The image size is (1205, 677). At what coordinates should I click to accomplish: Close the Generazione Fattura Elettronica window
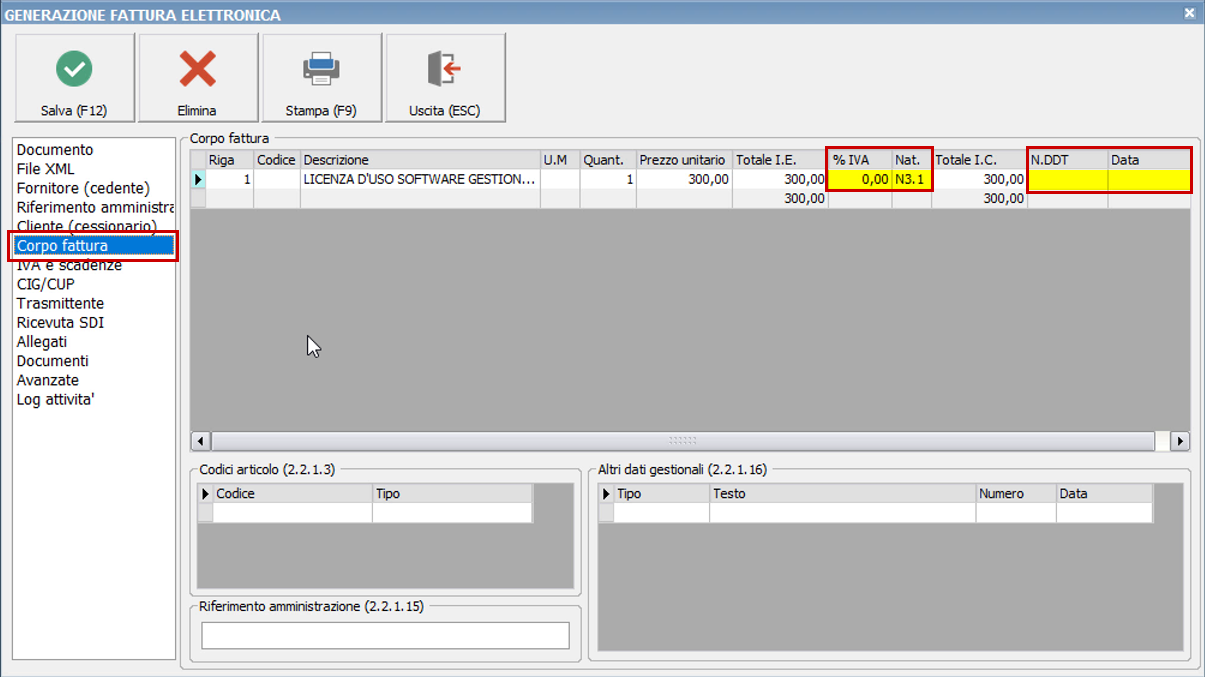coord(1189,14)
